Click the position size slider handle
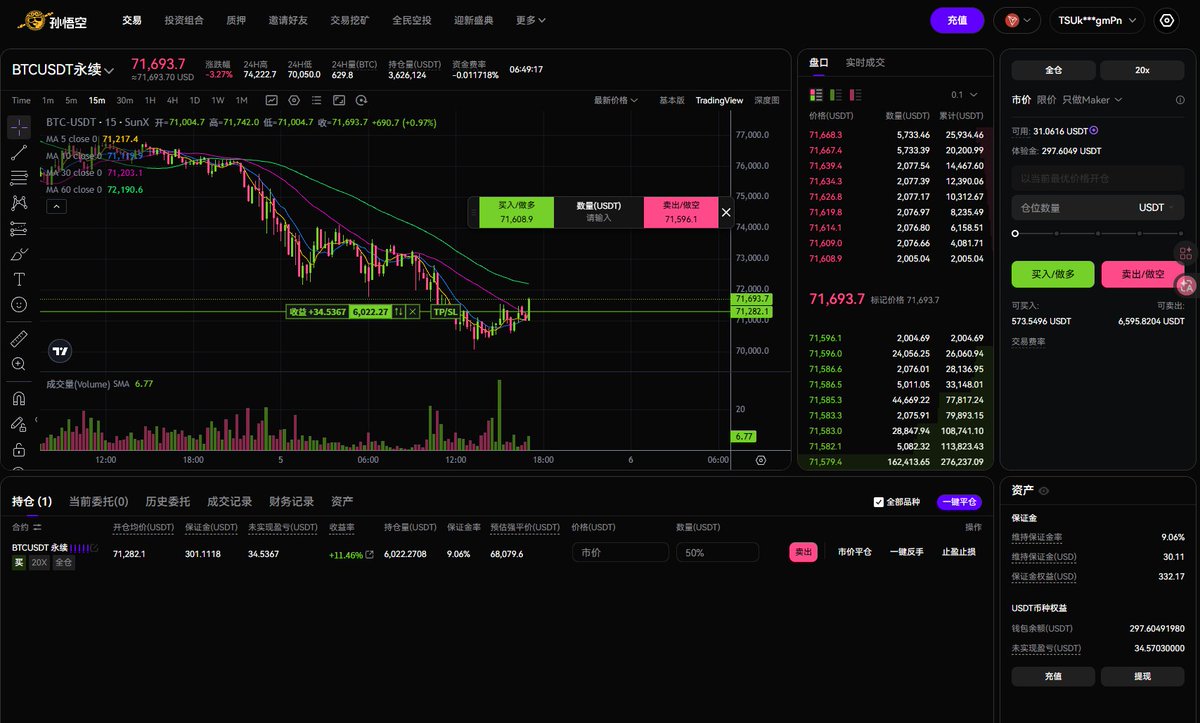1200x723 pixels. 1015,233
